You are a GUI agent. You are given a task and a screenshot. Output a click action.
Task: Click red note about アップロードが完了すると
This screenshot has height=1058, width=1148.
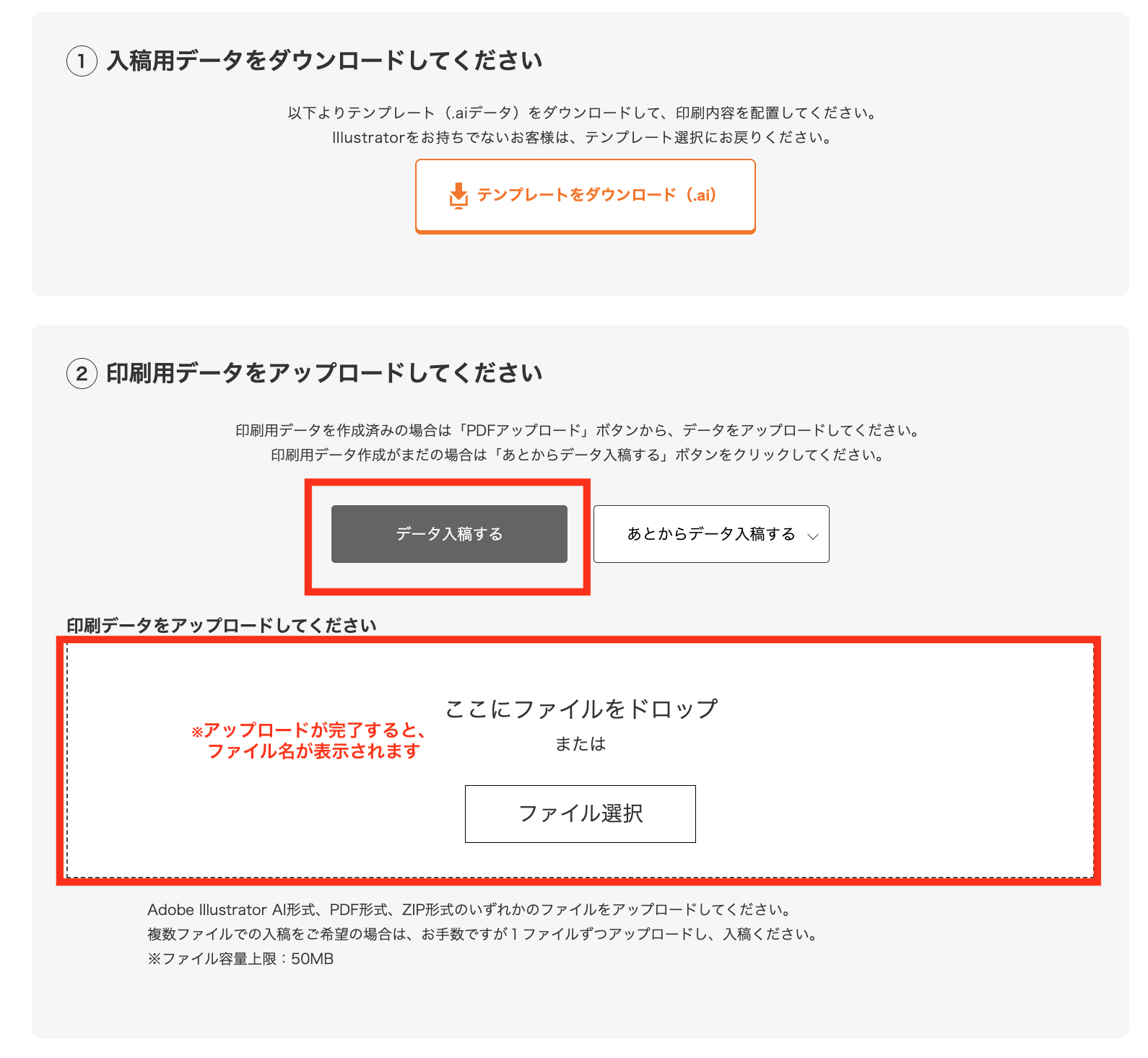308,740
